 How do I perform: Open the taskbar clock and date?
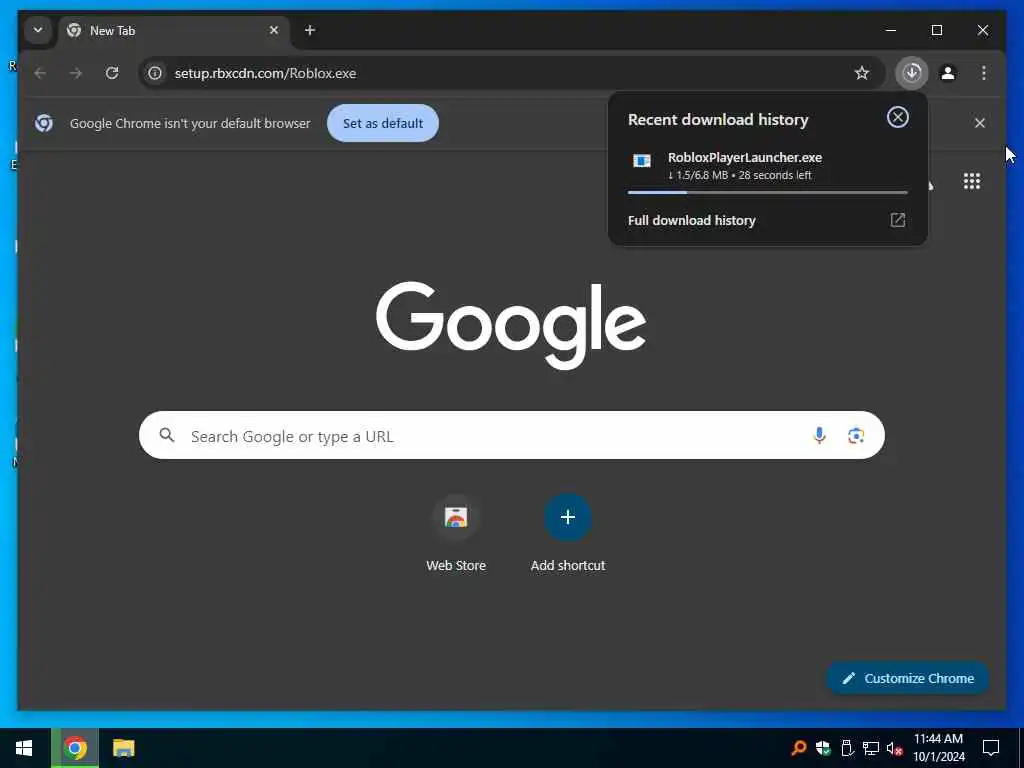point(938,748)
